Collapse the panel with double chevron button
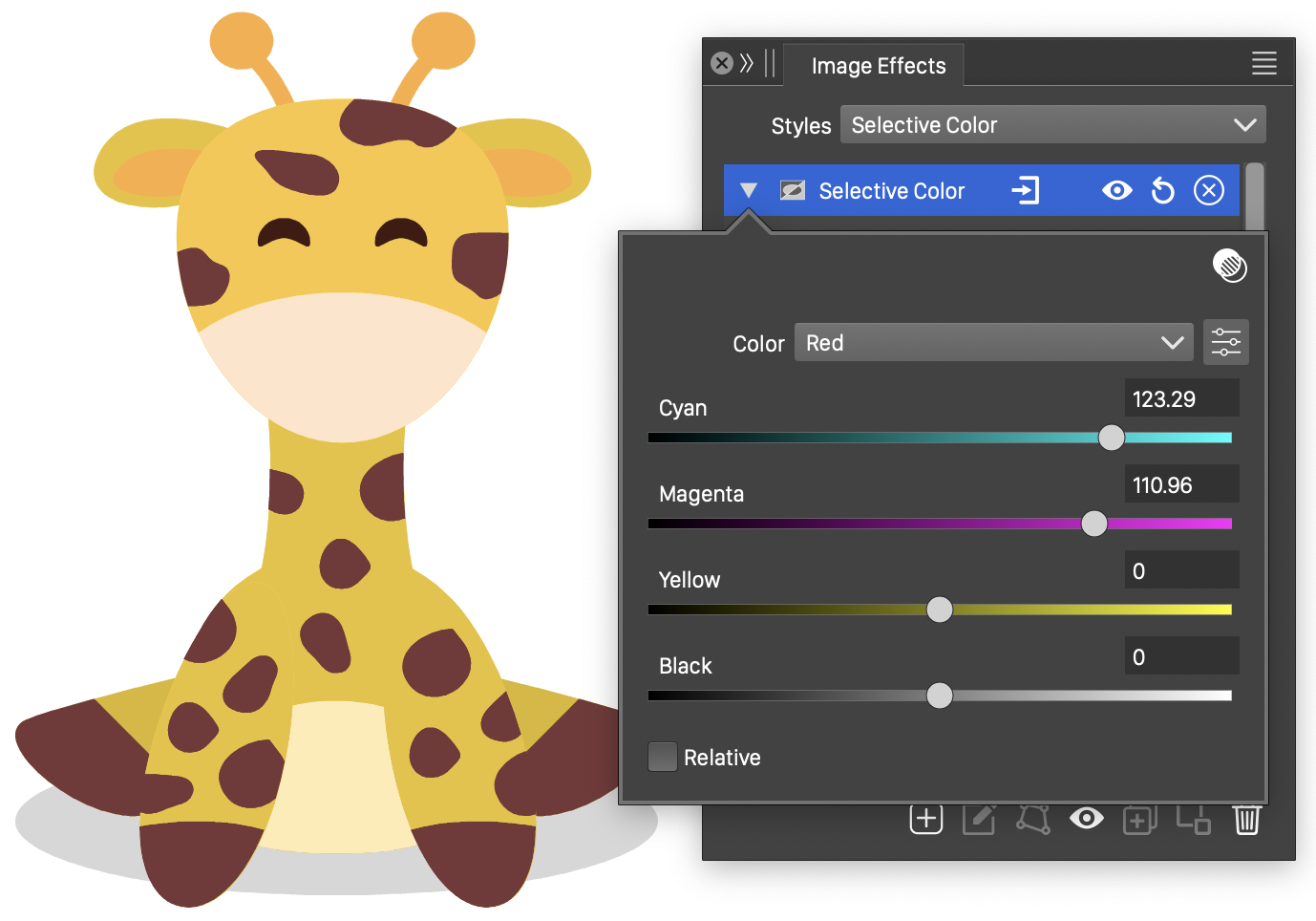 [x=747, y=64]
